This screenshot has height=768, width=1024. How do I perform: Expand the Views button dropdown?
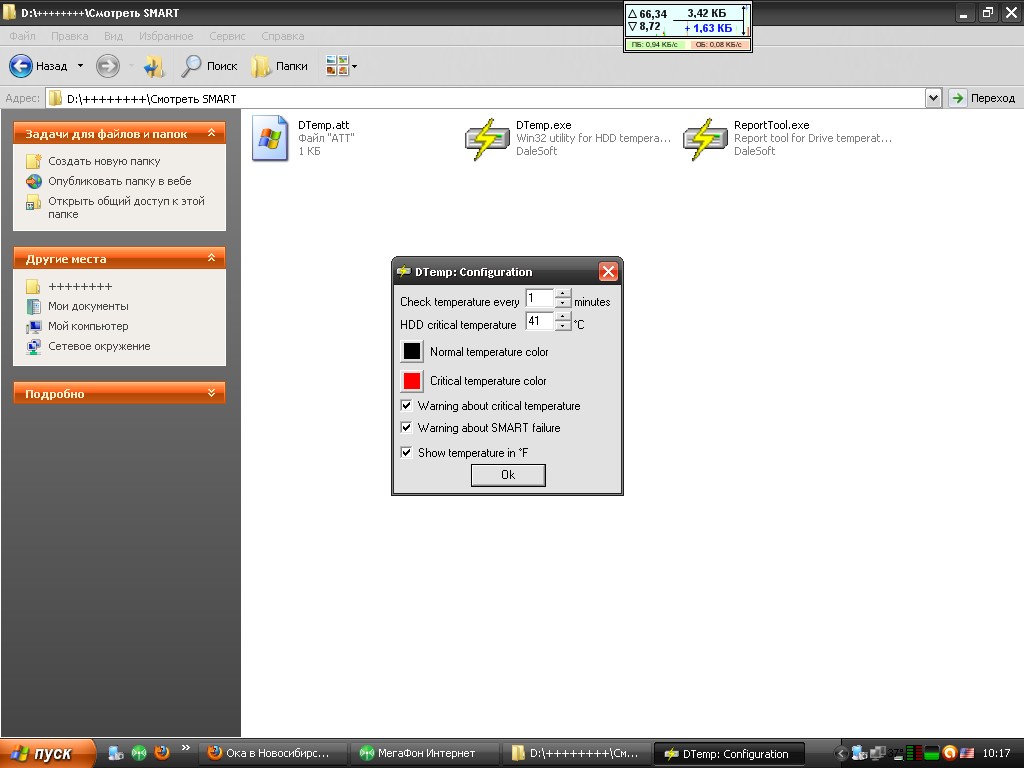(354, 67)
